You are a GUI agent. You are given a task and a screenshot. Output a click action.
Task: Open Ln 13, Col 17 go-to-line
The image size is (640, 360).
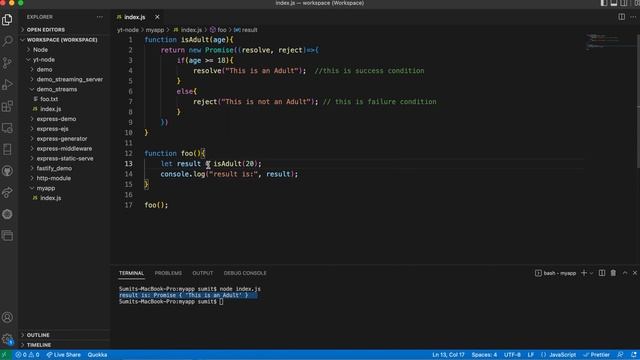(448, 355)
